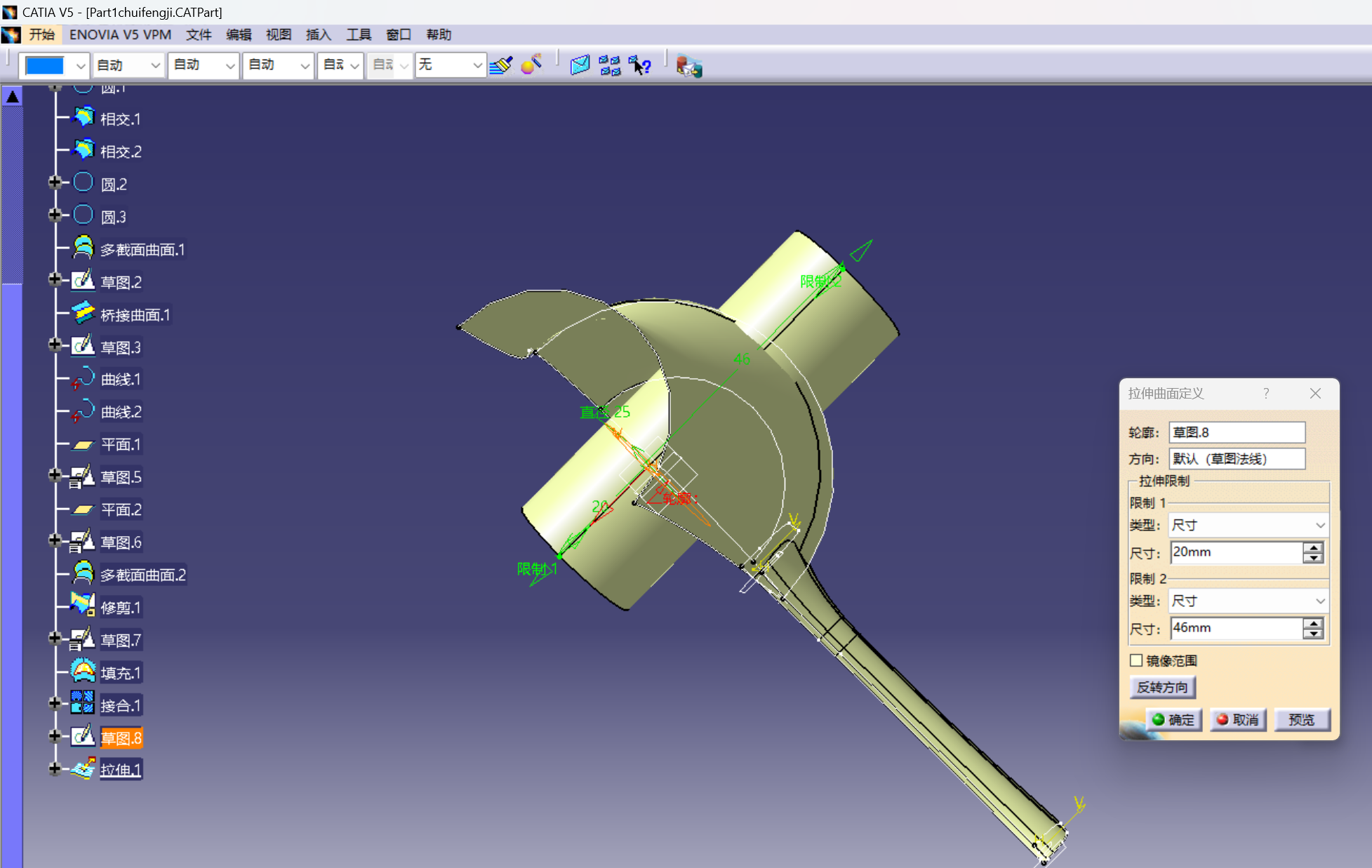1372x868 pixels.
Task: Click the 草图.5 sketch icon
Action: coord(82,476)
